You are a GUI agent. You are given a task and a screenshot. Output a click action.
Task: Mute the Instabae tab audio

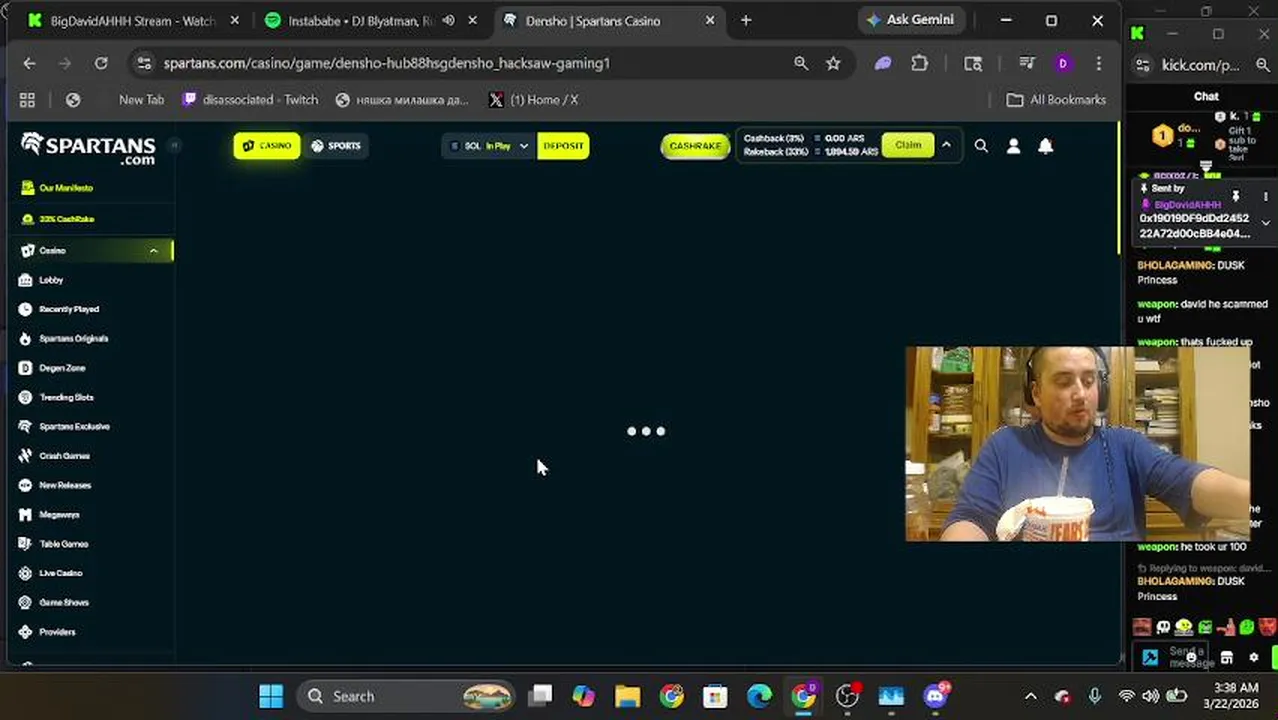[x=449, y=20]
